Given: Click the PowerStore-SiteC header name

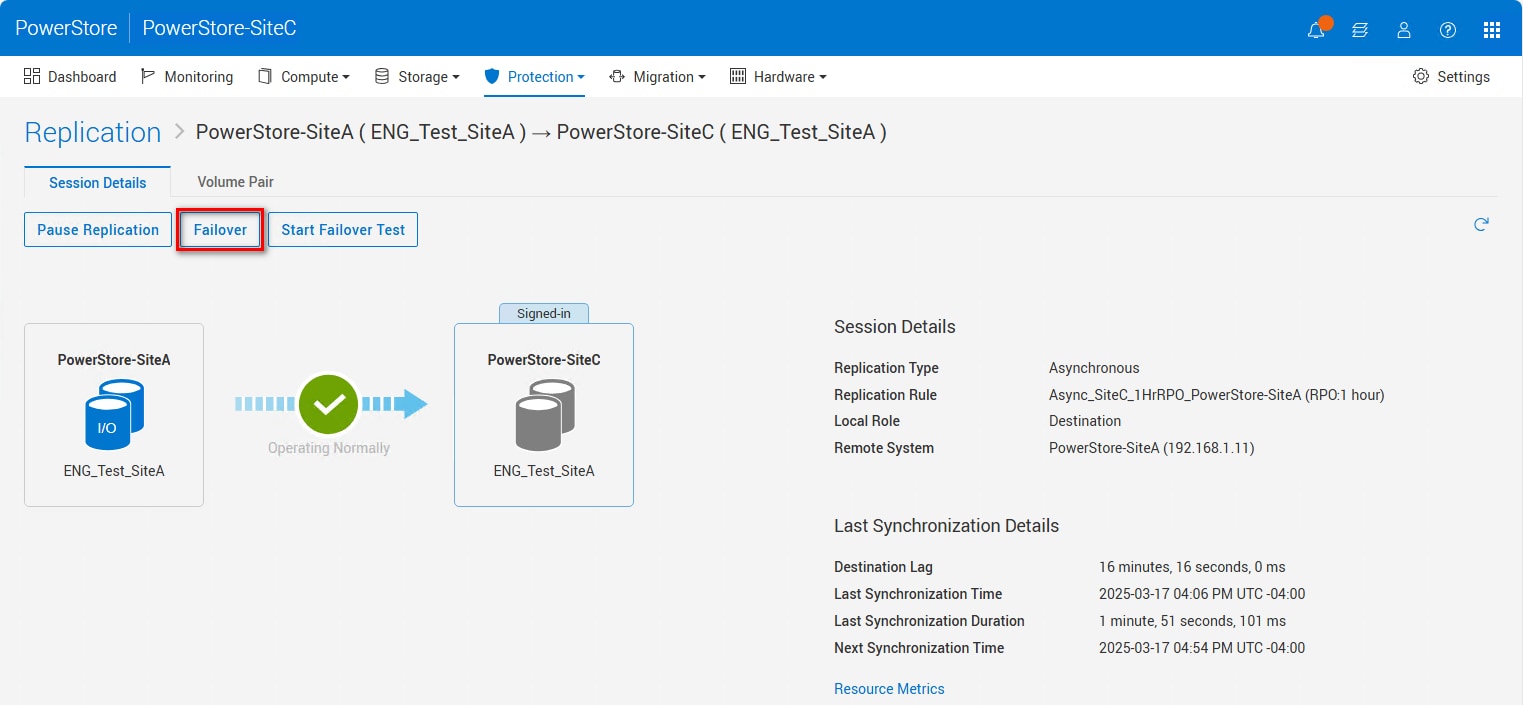Looking at the screenshot, I should [x=219, y=28].
